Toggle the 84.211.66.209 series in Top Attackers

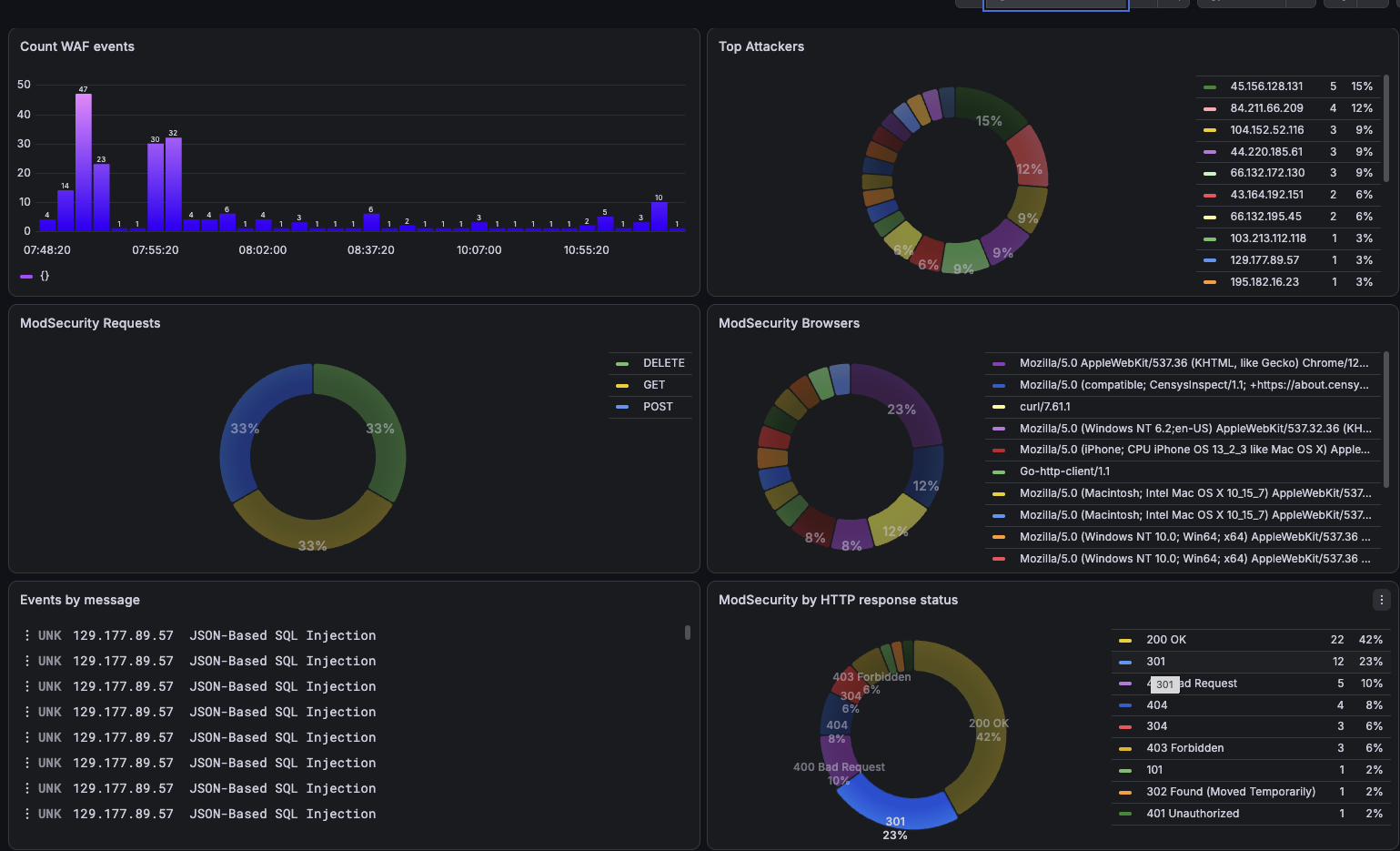[1266, 108]
